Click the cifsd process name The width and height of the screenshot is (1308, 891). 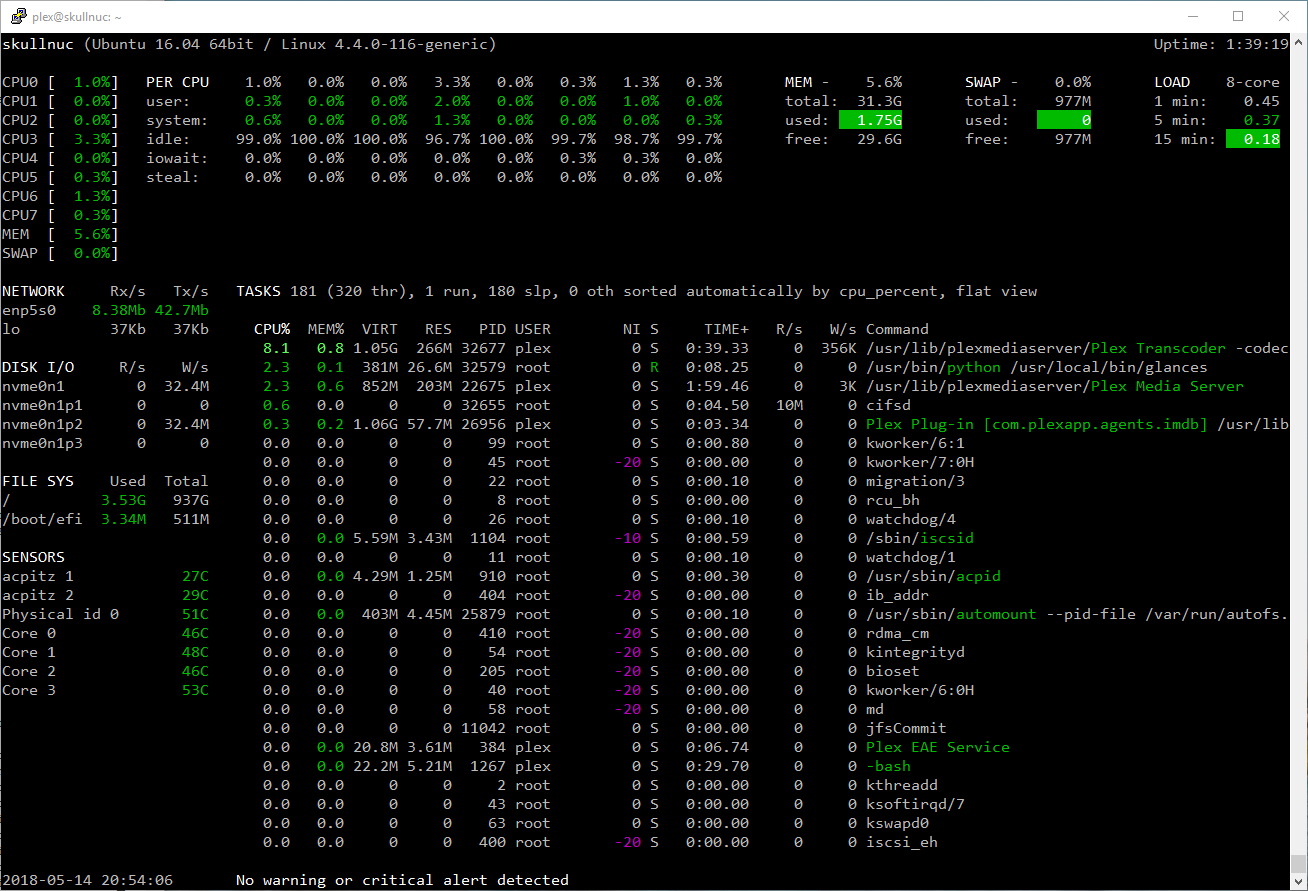[889, 405]
